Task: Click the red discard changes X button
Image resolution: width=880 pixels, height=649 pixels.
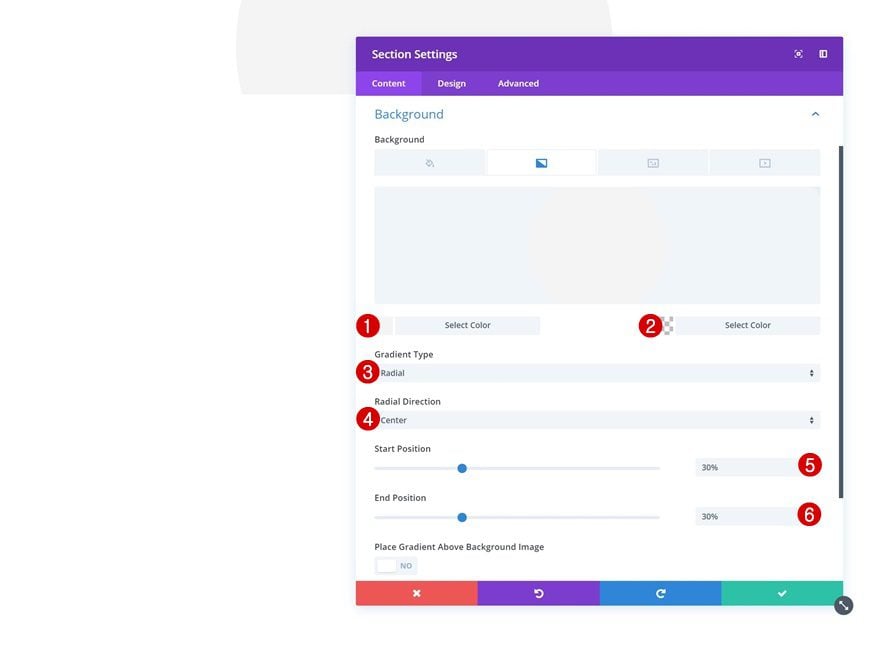Action: click(x=416, y=593)
